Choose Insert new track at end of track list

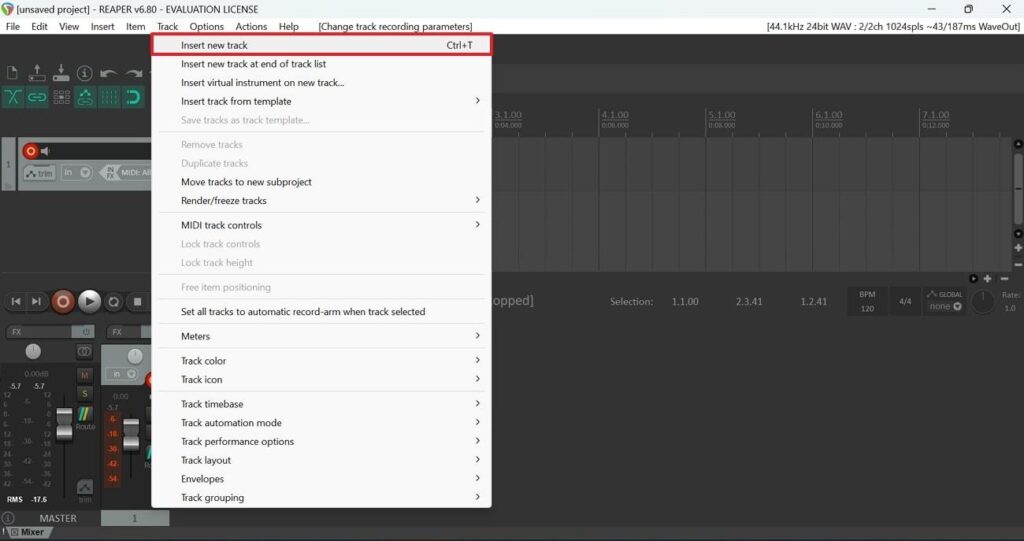(x=321, y=64)
